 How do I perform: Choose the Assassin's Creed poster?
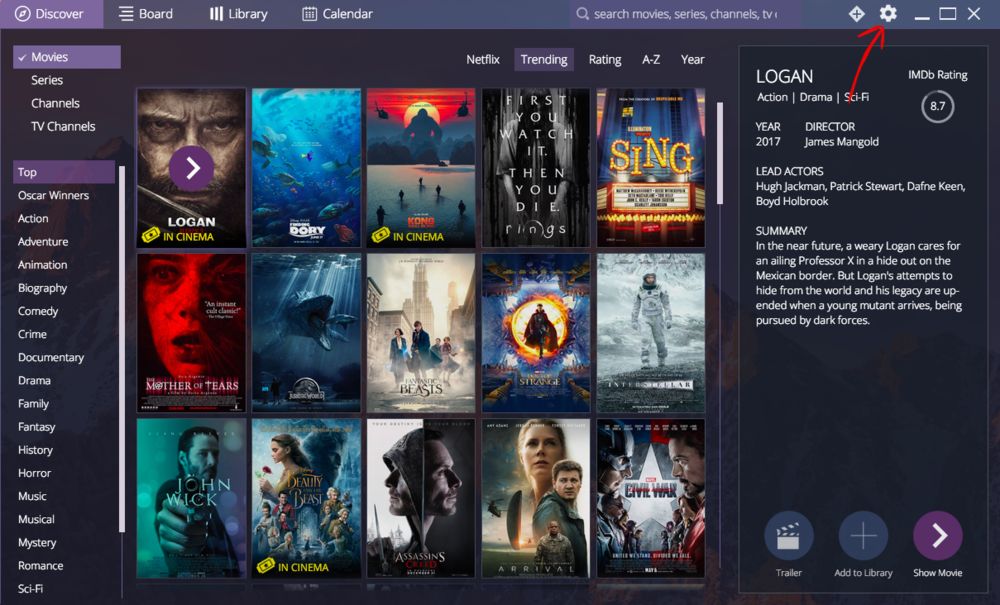click(x=421, y=498)
